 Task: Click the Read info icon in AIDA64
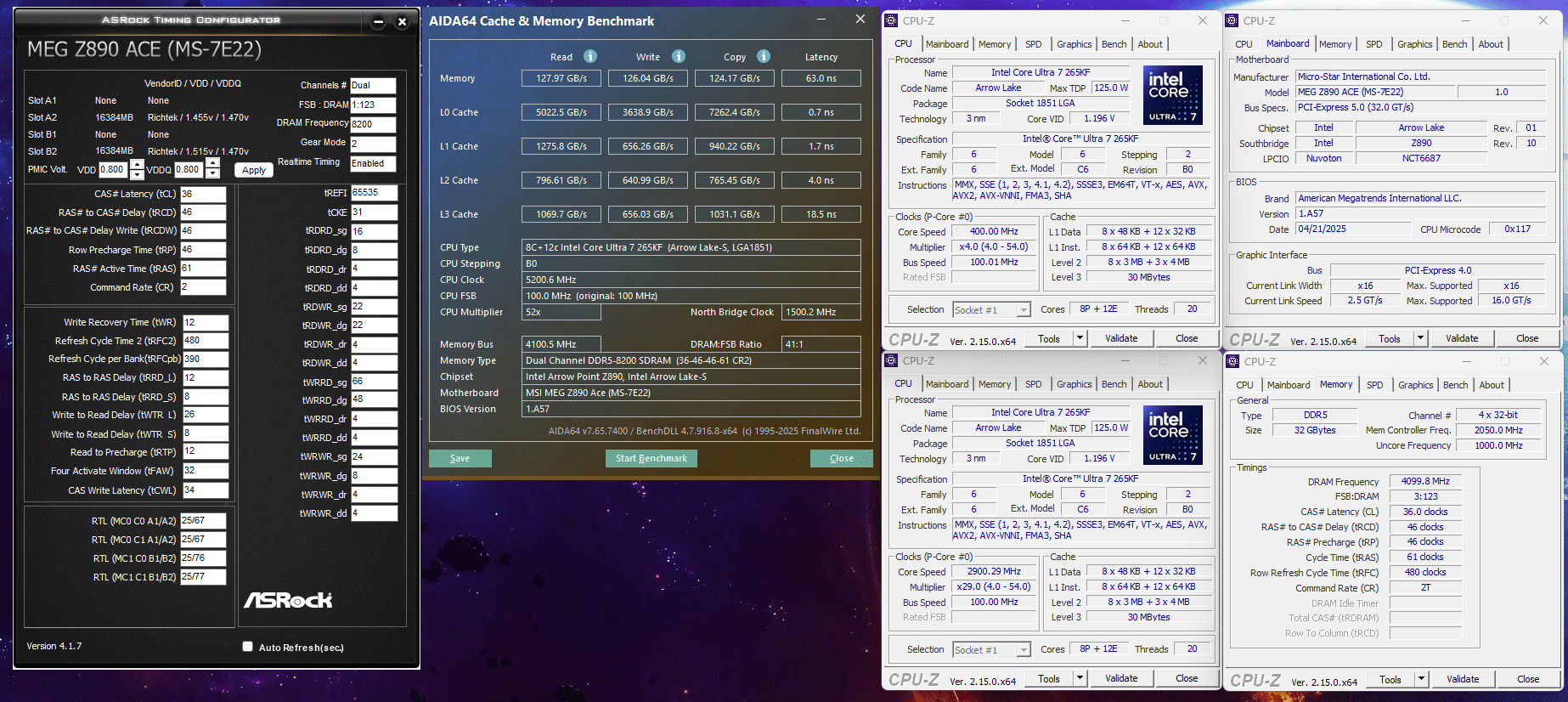tap(590, 56)
